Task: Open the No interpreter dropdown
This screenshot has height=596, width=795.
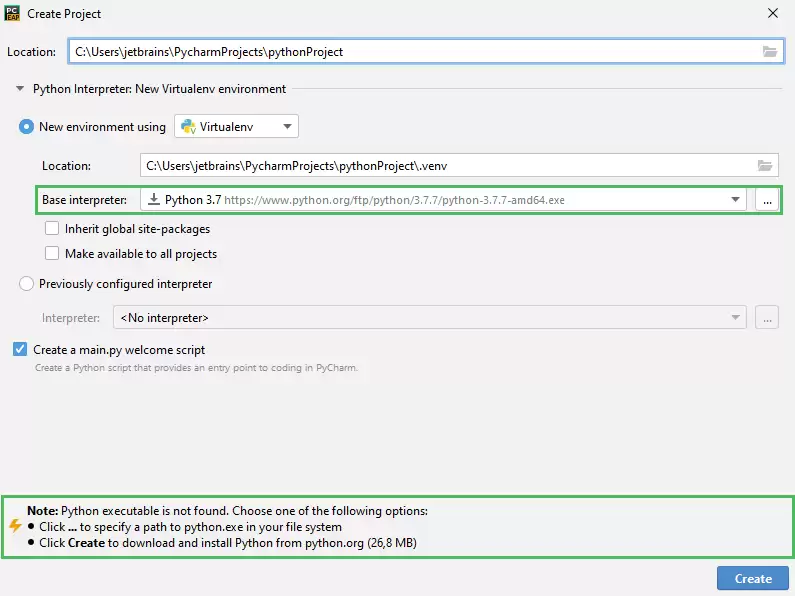Action: coord(429,317)
